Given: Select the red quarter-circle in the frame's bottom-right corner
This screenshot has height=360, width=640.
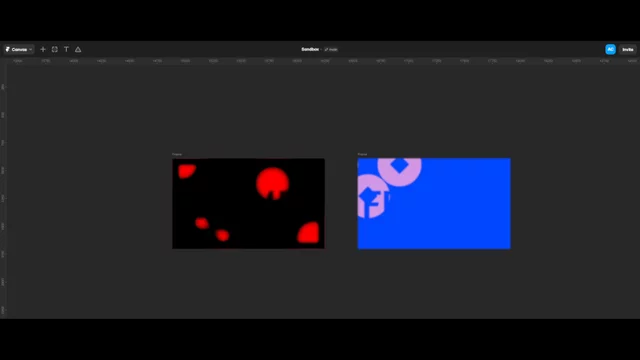Looking at the screenshot, I should pyautogui.click(x=309, y=233).
